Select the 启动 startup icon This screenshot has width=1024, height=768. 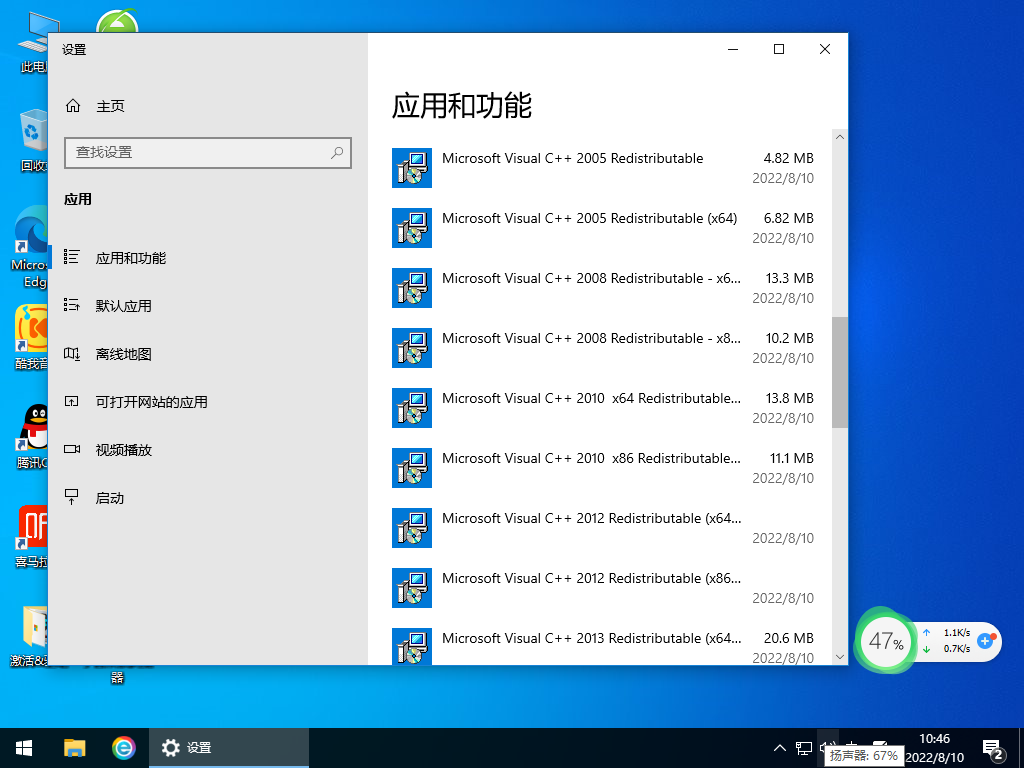pyautogui.click(x=72, y=497)
